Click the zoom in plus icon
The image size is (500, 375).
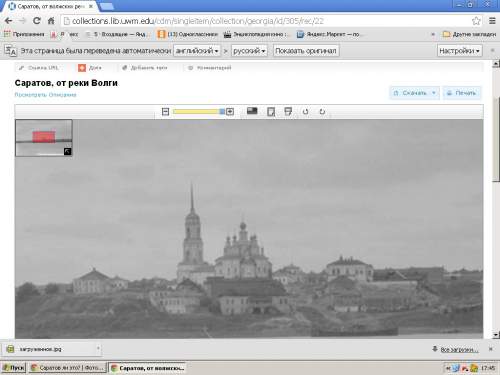point(230,112)
